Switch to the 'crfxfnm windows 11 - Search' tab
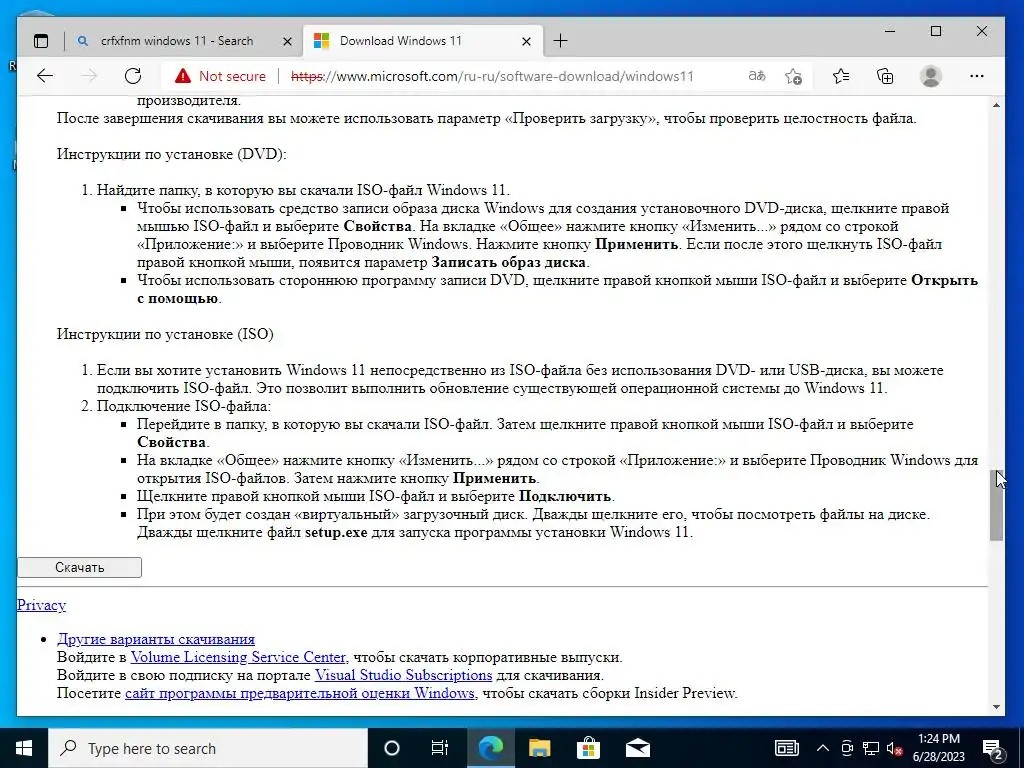The height and width of the screenshot is (768, 1024). (176, 41)
